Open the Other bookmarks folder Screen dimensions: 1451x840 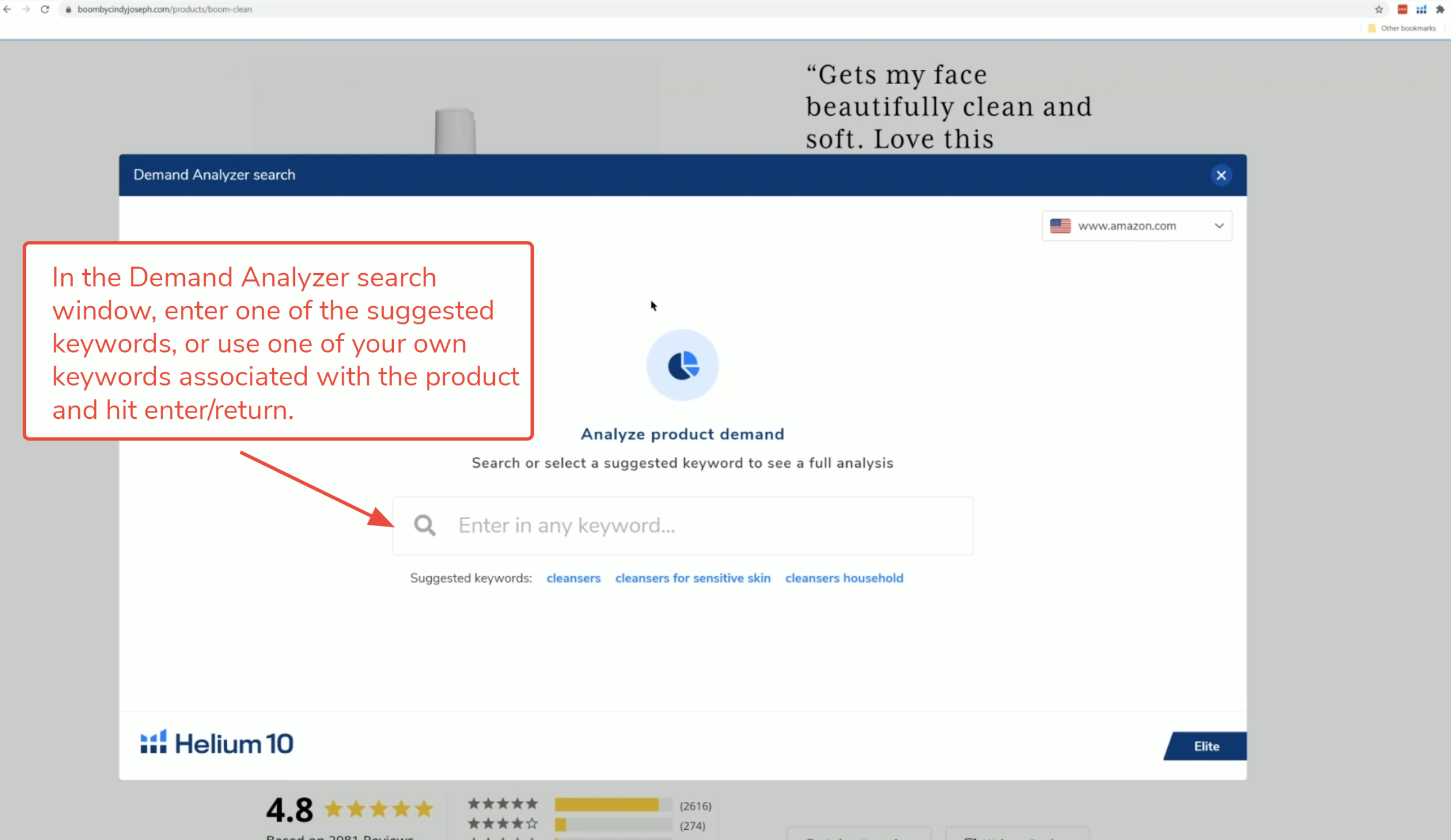click(1407, 28)
